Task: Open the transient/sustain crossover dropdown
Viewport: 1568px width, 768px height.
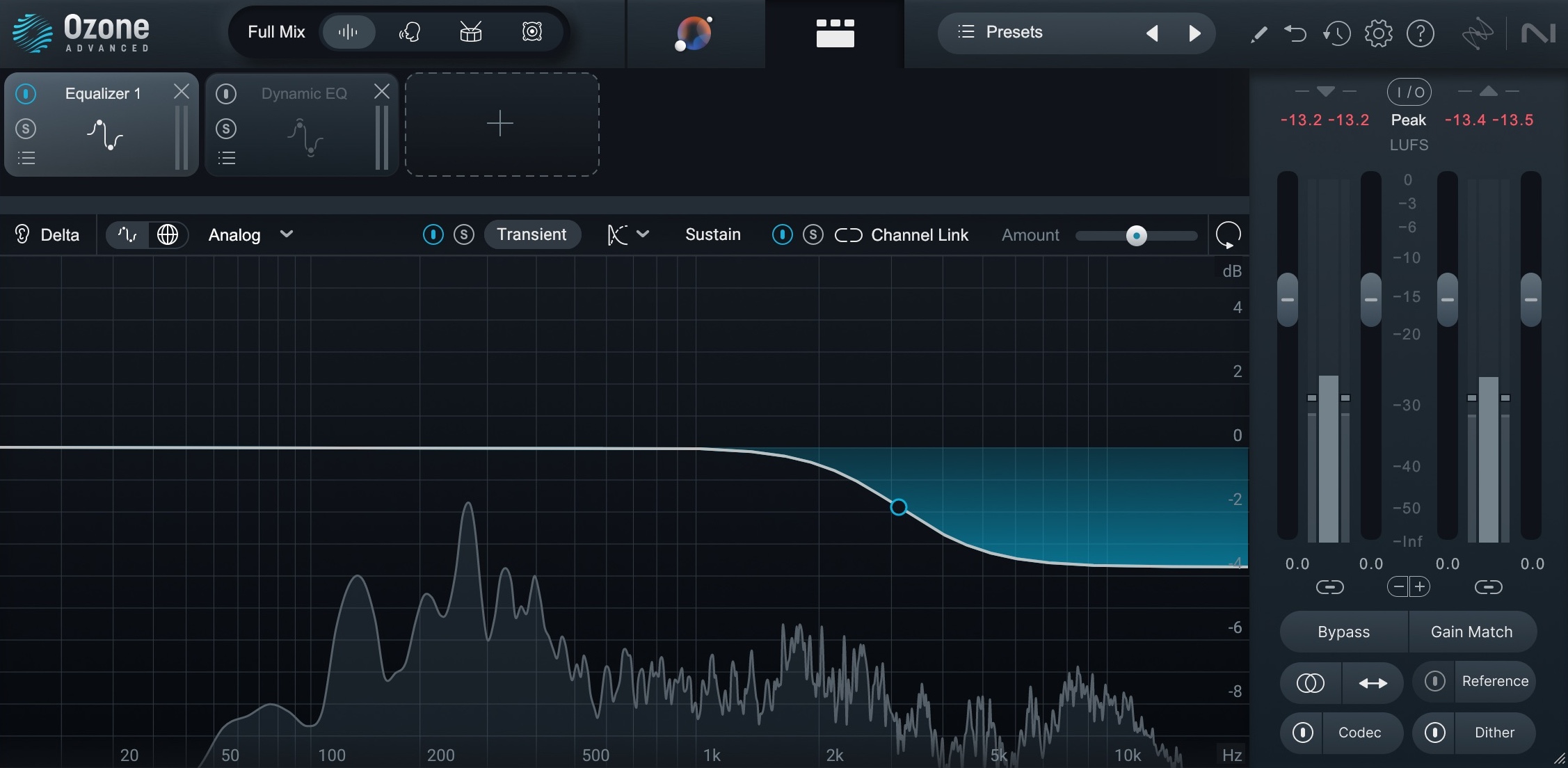Action: click(629, 234)
